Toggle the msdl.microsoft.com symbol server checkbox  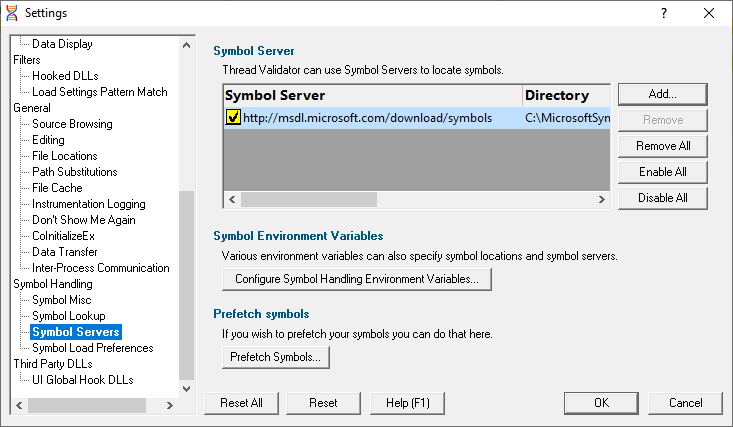233,117
